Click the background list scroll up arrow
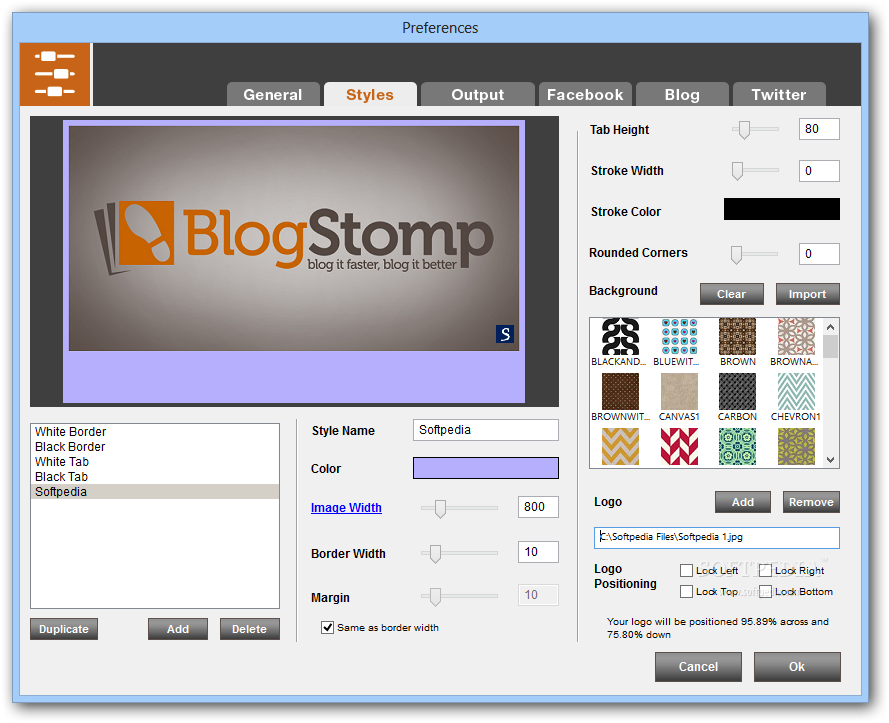Image resolution: width=889 pixels, height=723 pixels. (831, 327)
